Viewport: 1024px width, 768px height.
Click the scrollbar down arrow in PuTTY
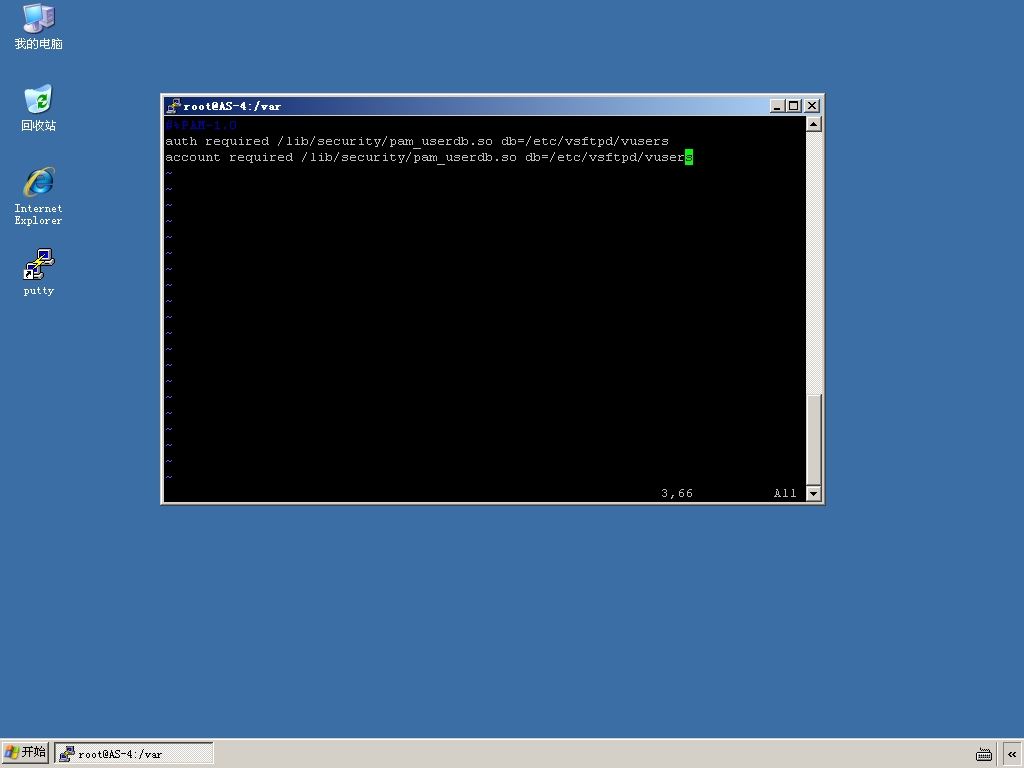point(813,494)
